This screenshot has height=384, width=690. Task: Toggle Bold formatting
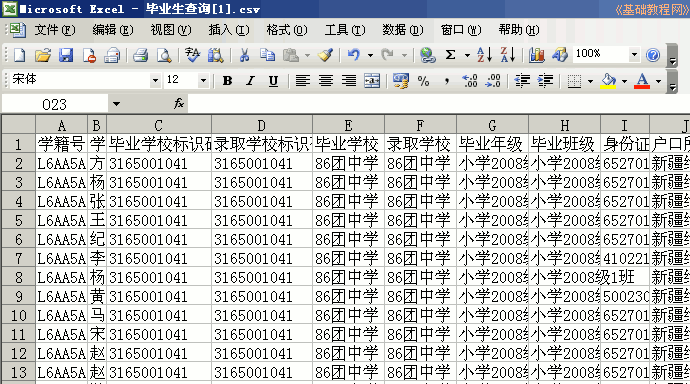click(227, 81)
